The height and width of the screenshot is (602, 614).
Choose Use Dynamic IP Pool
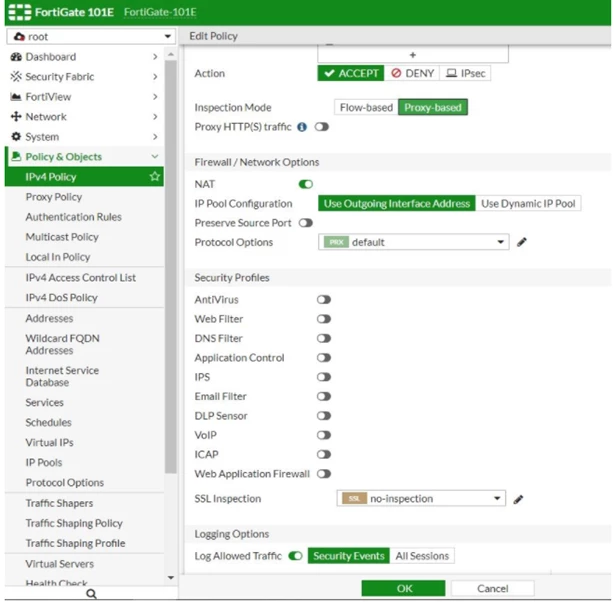coord(528,204)
